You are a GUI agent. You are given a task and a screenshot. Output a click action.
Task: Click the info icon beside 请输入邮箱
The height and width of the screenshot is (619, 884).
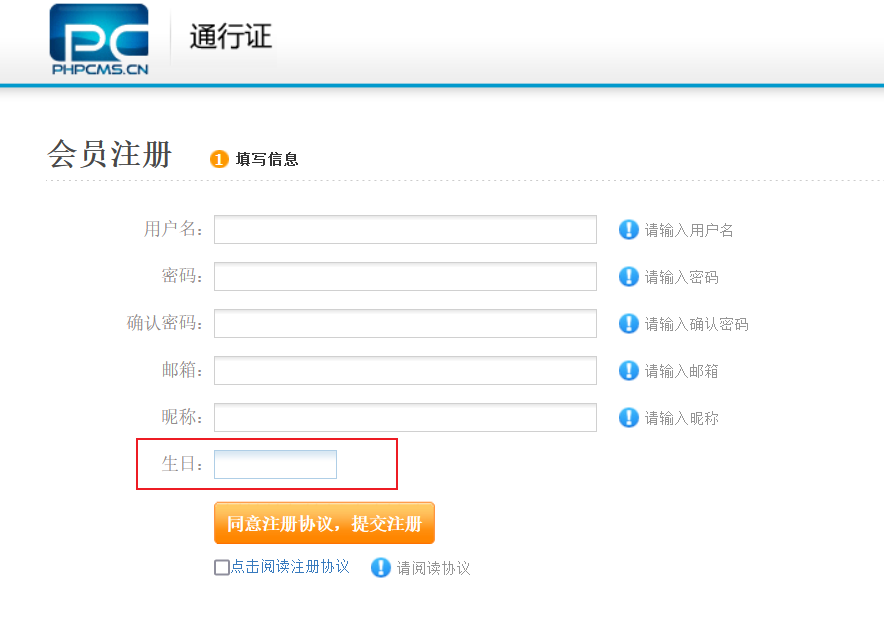(x=628, y=371)
